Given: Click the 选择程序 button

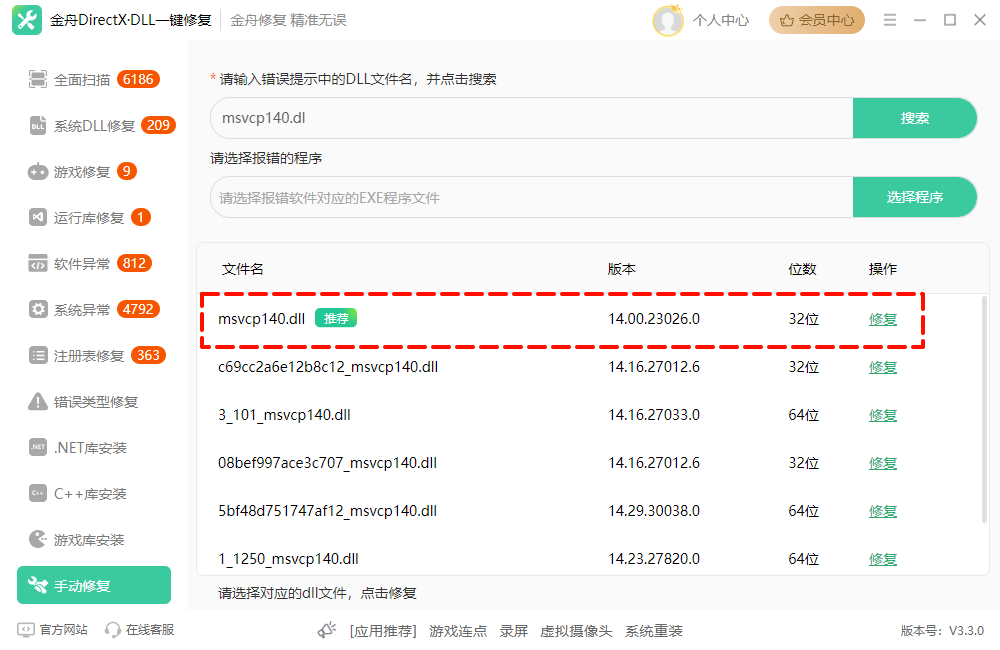Looking at the screenshot, I should click(915, 197).
